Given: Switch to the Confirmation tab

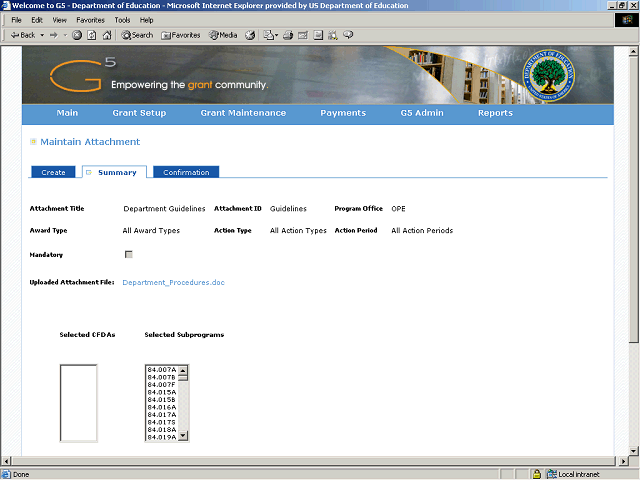Looking at the screenshot, I should coord(186,172).
